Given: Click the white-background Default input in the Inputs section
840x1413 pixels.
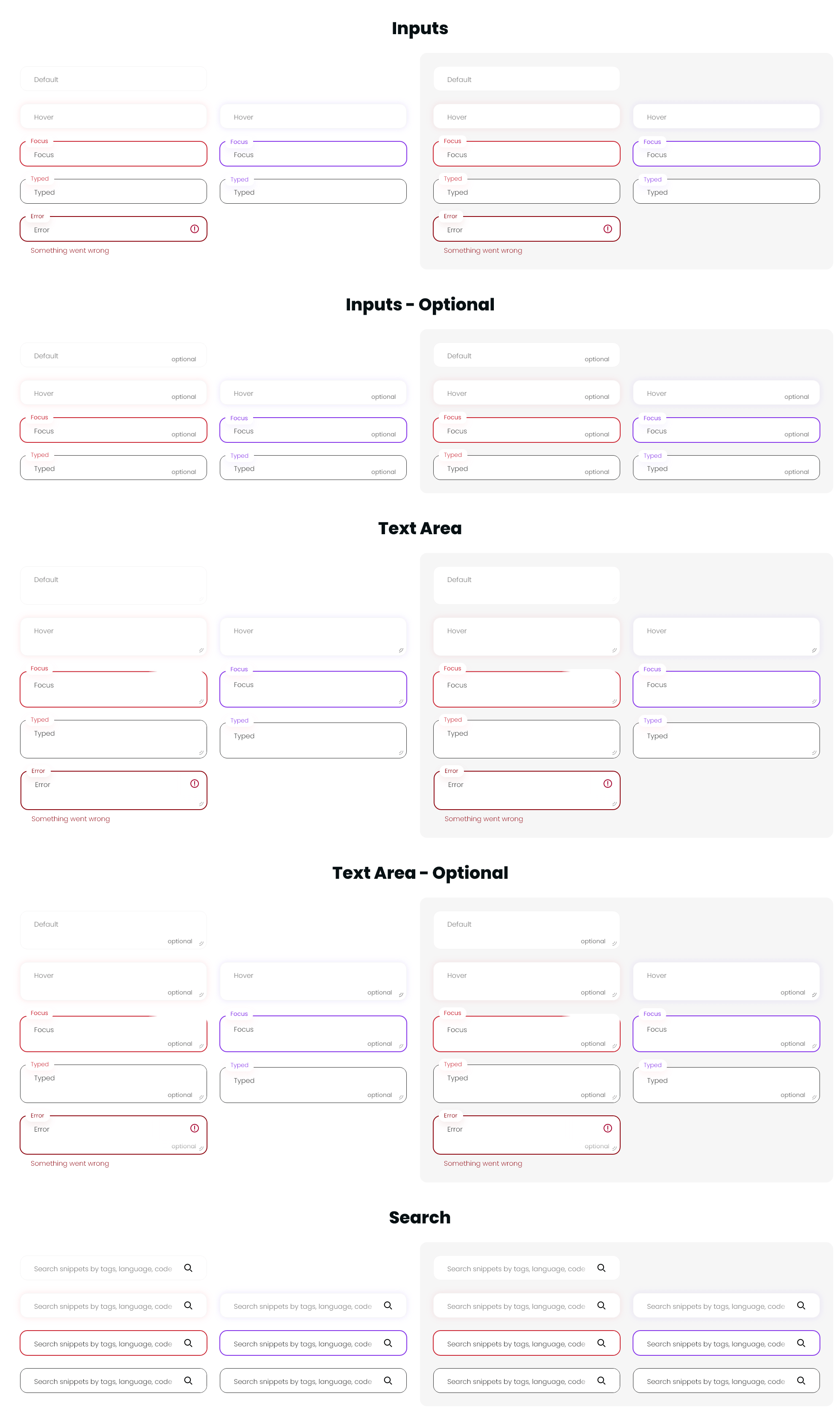Looking at the screenshot, I should point(113,79).
